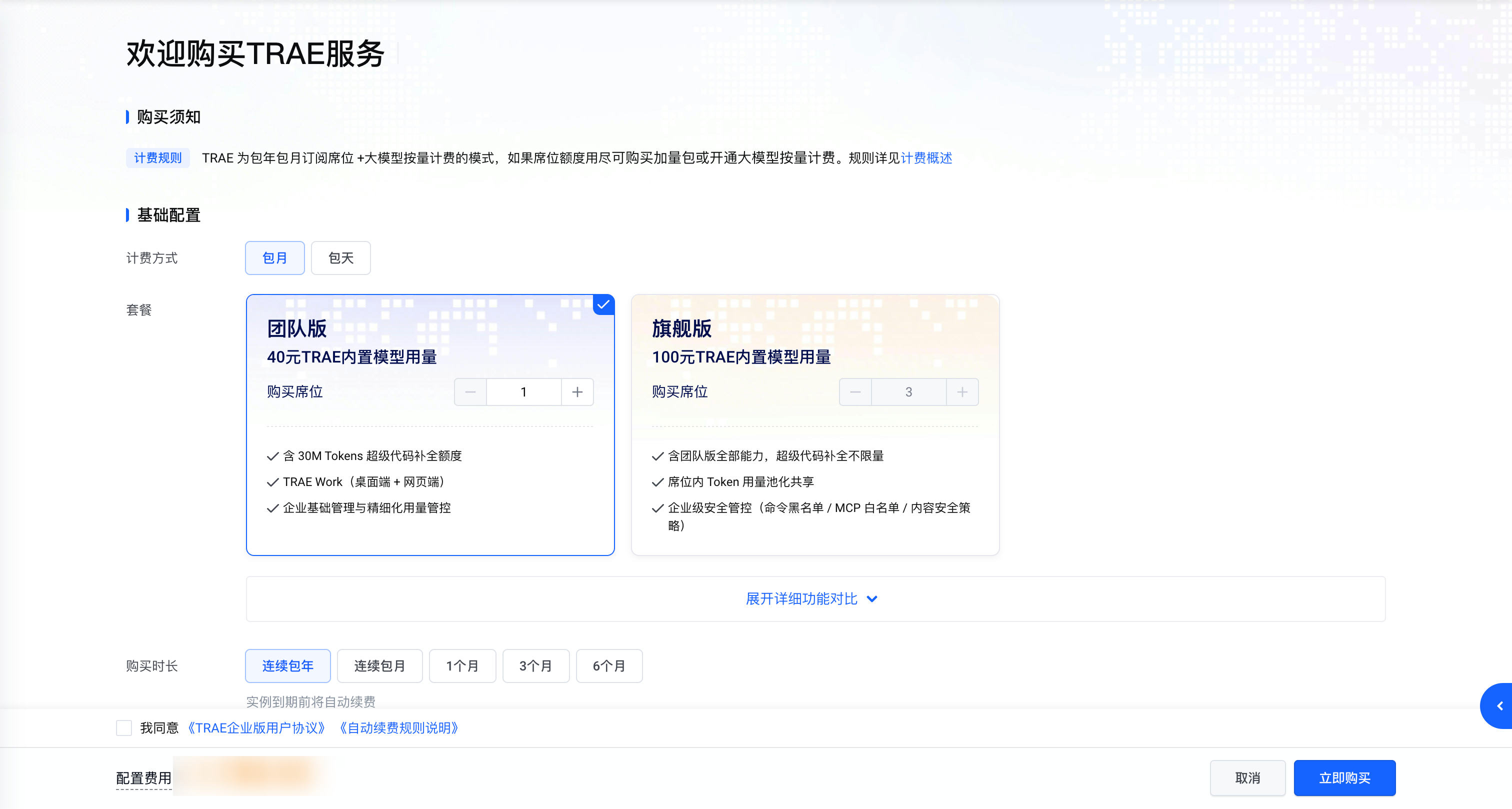Click chevron beside 展开详细功能对比
Screen dimensions: 1512x809
pyautogui.click(x=872, y=599)
